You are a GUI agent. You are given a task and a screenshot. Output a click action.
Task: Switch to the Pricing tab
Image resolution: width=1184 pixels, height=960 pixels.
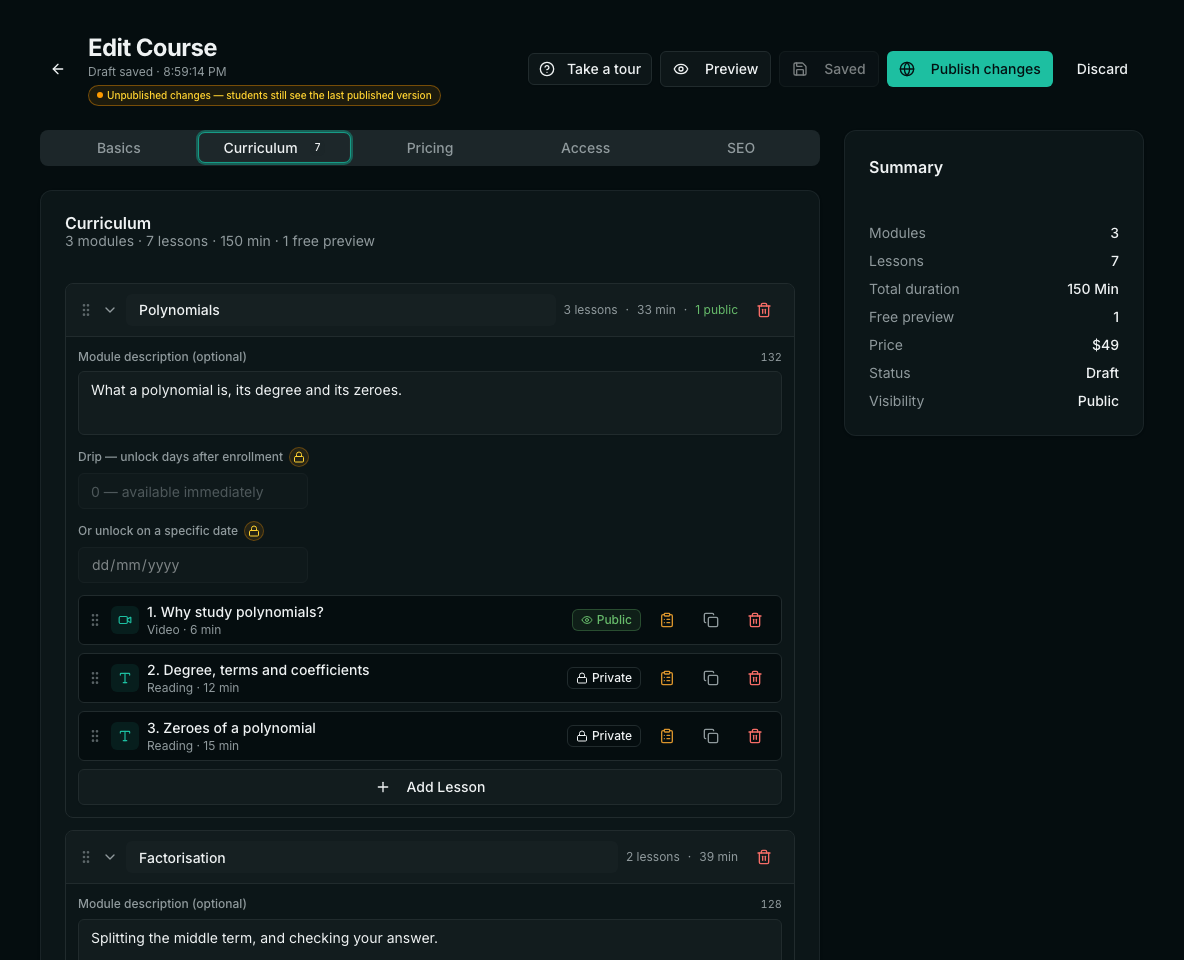[x=430, y=148]
